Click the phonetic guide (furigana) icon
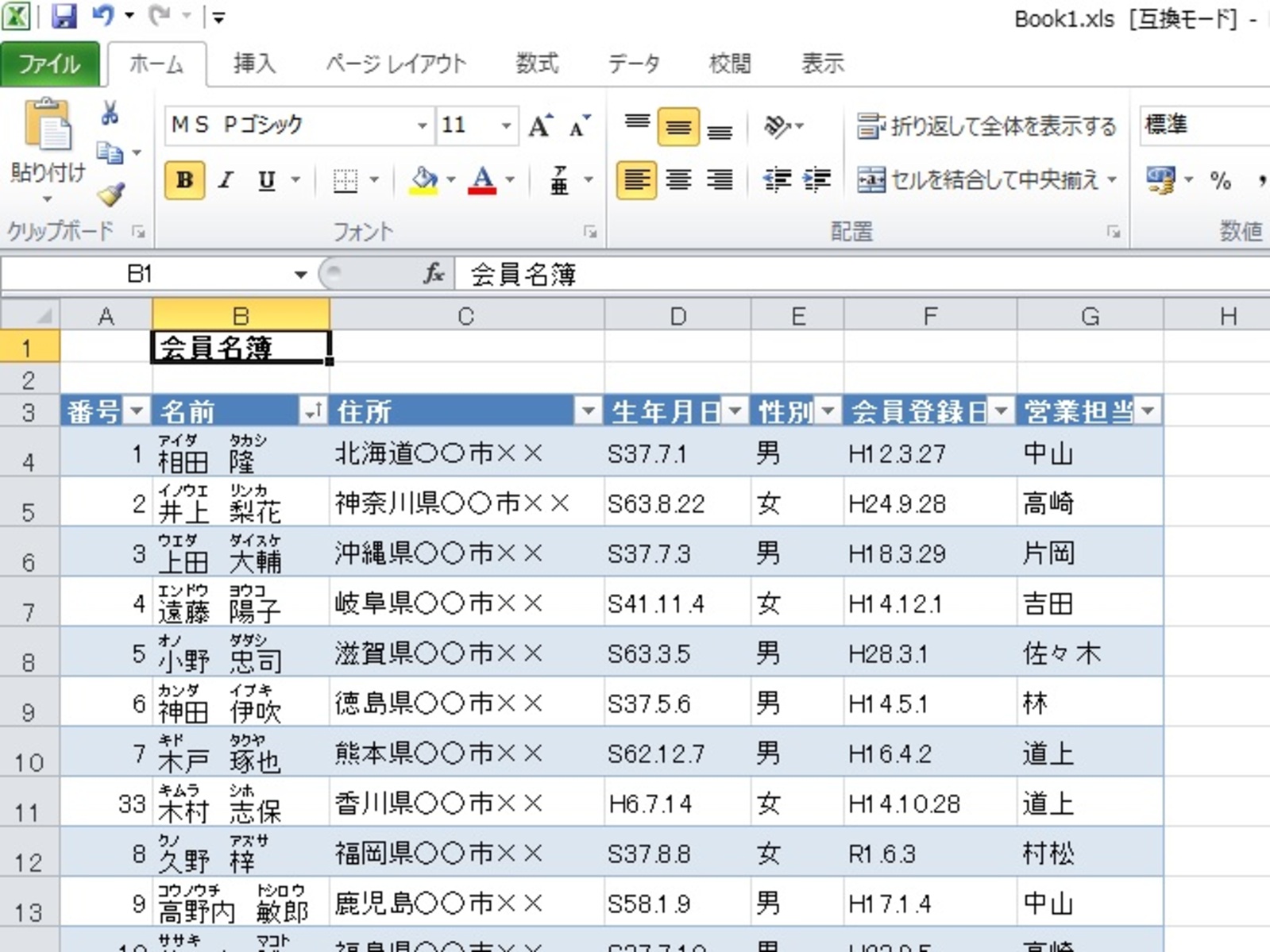 (560, 180)
